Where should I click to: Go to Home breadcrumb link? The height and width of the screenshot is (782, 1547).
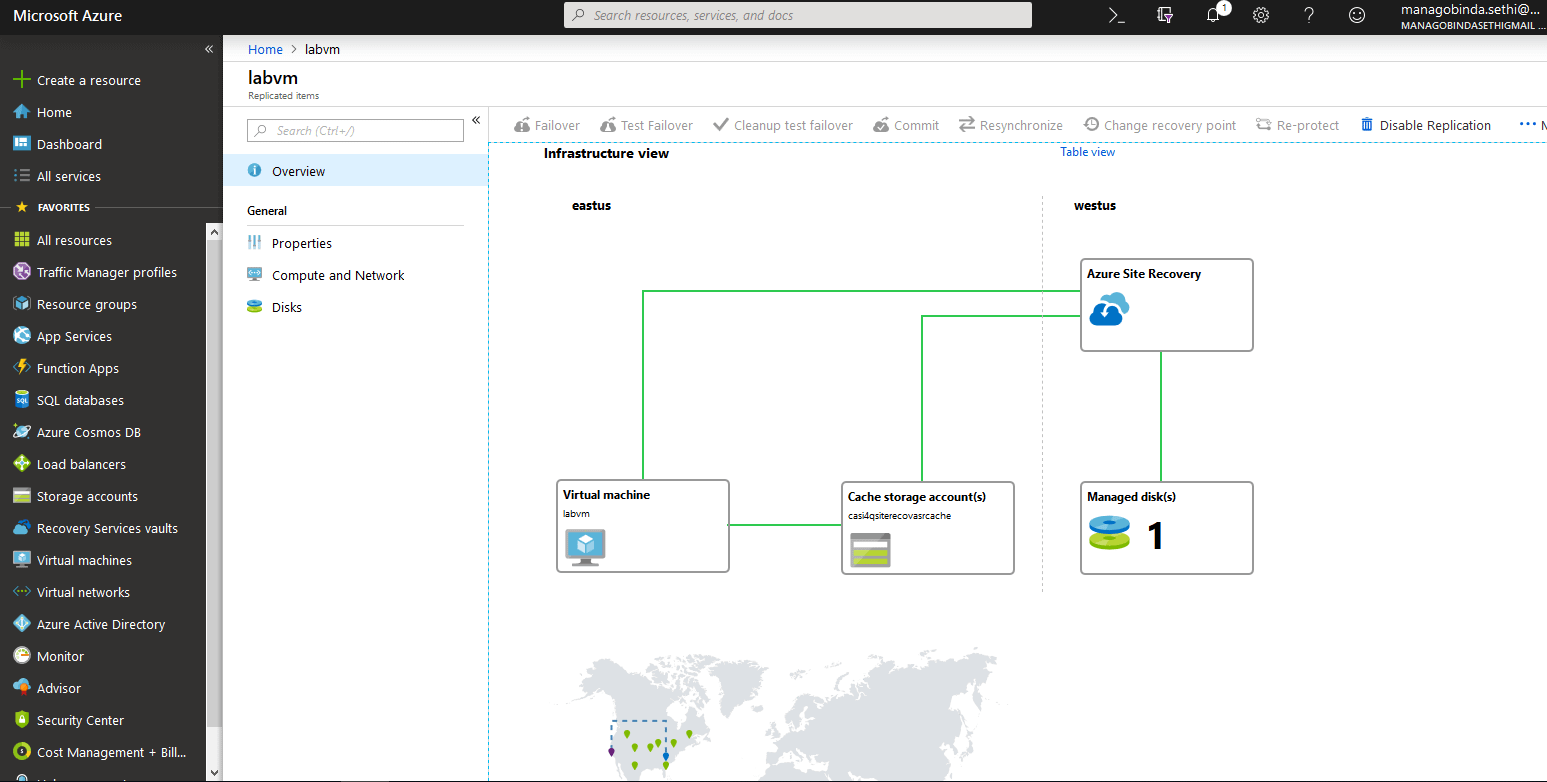click(265, 49)
